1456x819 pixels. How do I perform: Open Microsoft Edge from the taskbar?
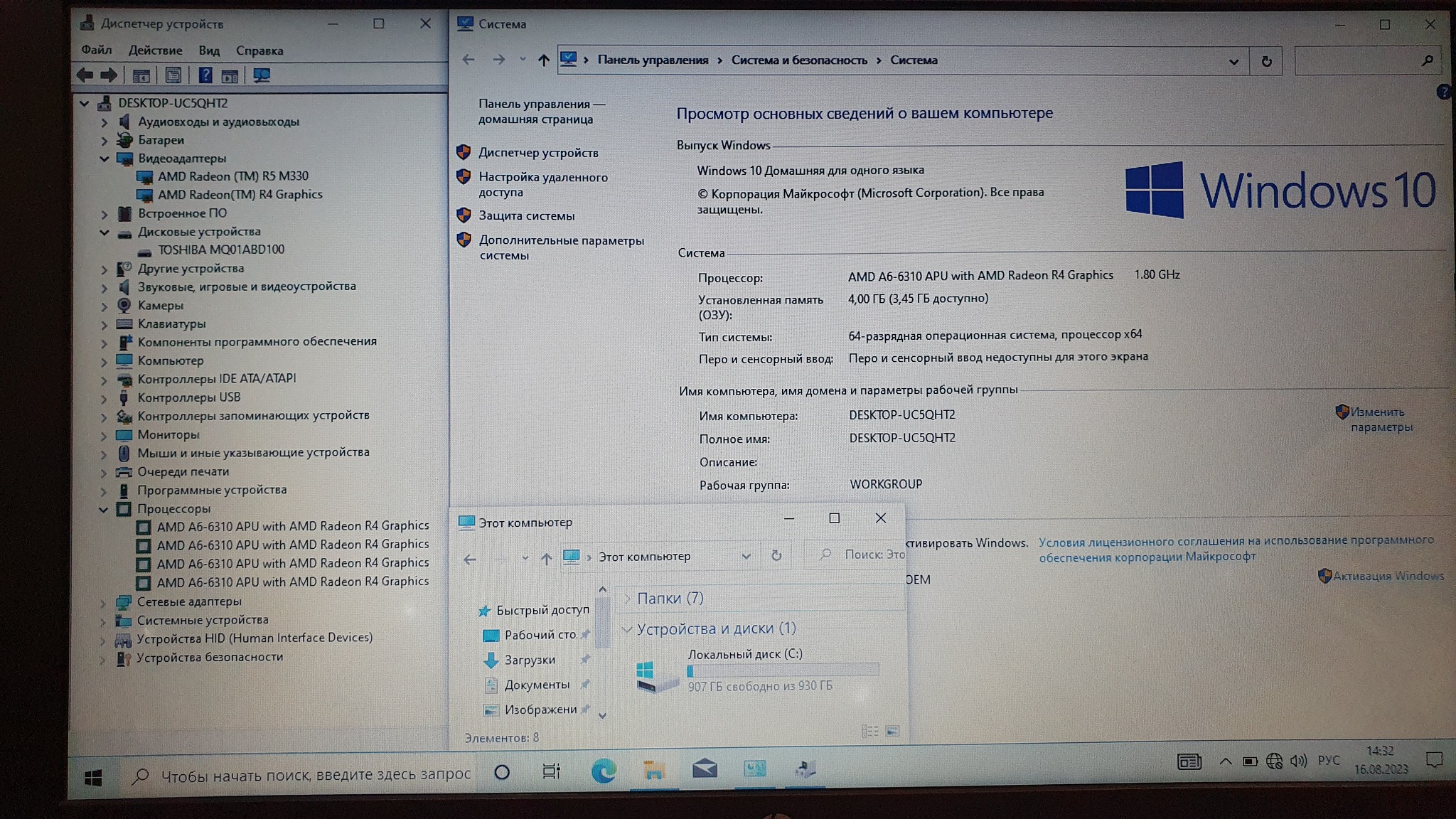pos(604,771)
